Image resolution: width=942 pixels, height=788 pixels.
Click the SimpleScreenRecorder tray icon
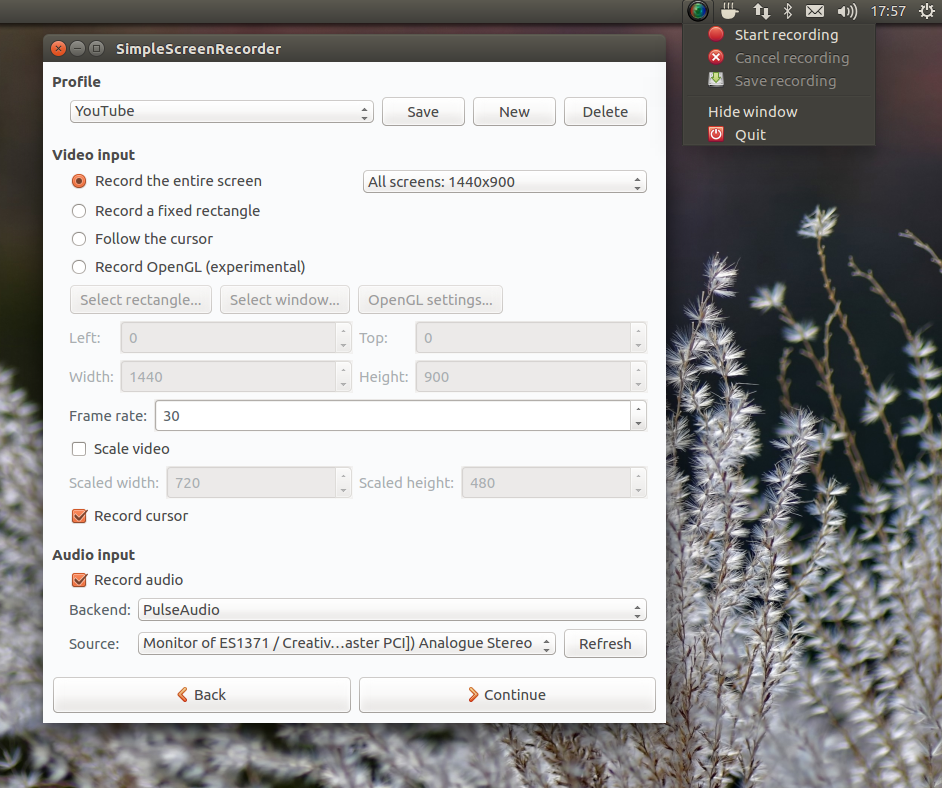tap(698, 11)
